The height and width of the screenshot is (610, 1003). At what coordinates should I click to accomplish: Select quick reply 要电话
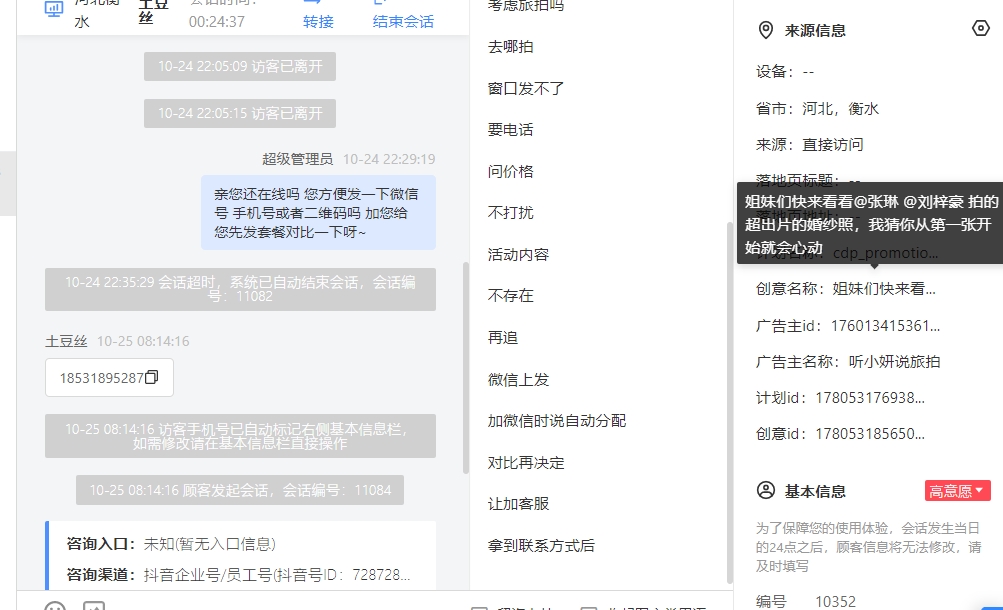click(510, 130)
